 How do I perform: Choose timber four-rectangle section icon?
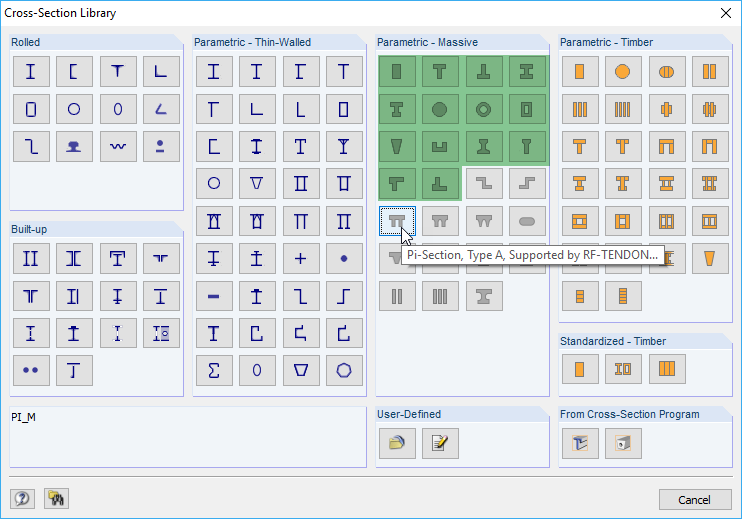point(623,109)
